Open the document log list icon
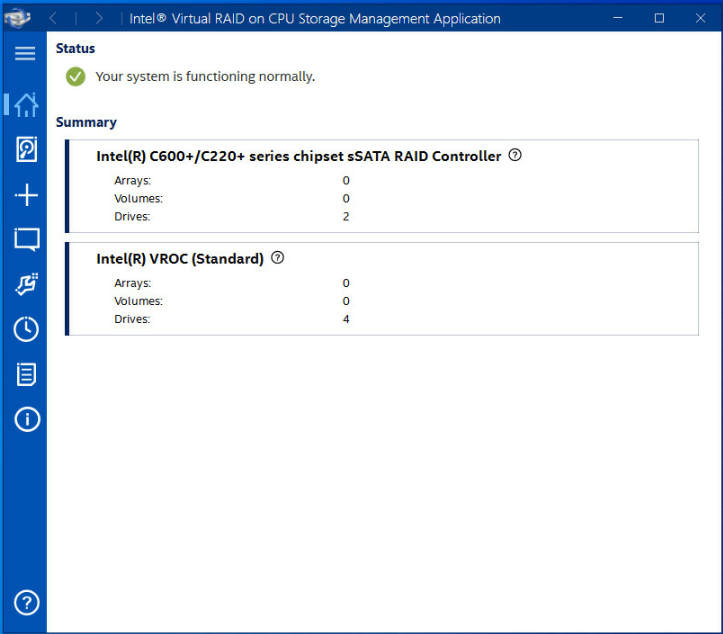The image size is (723, 634). tap(26, 374)
